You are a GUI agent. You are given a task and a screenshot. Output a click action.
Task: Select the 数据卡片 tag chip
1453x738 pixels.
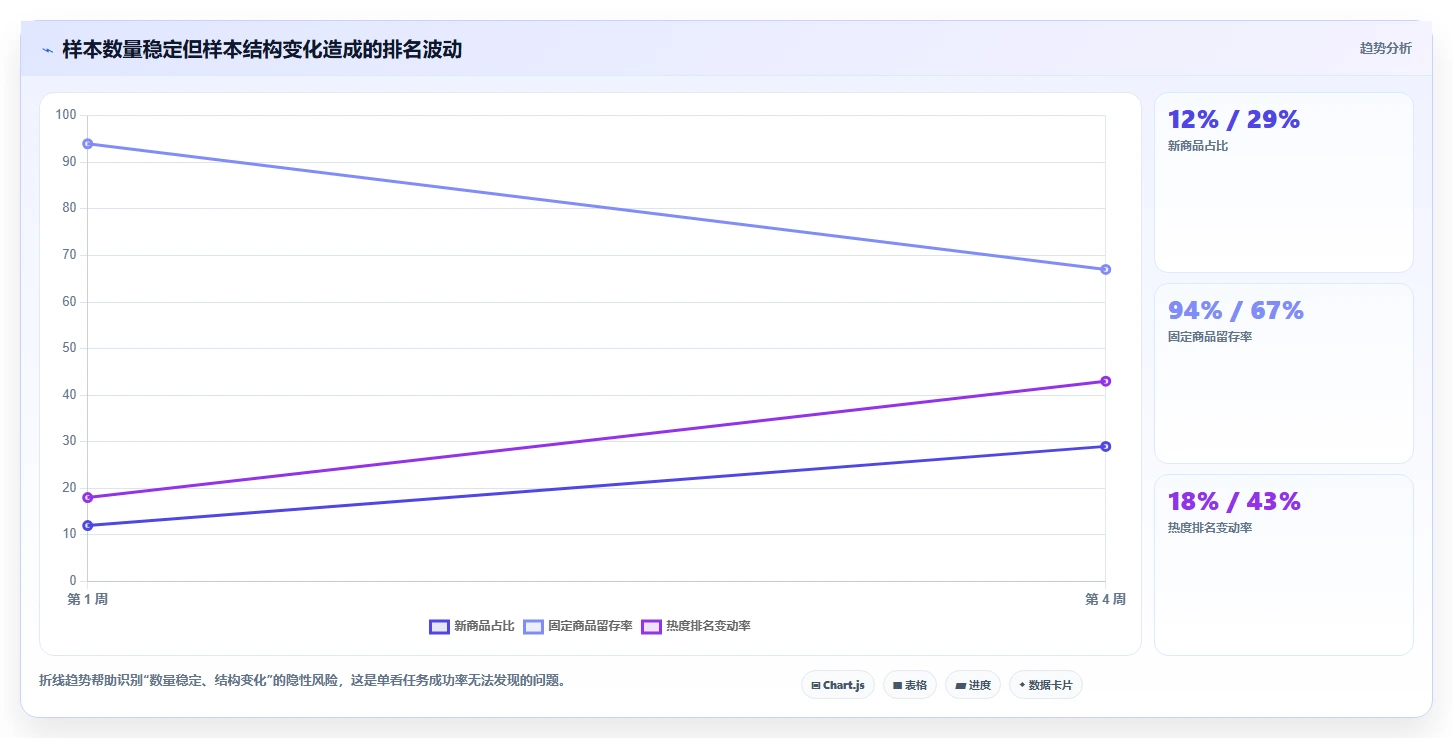(x=1045, y=685)
